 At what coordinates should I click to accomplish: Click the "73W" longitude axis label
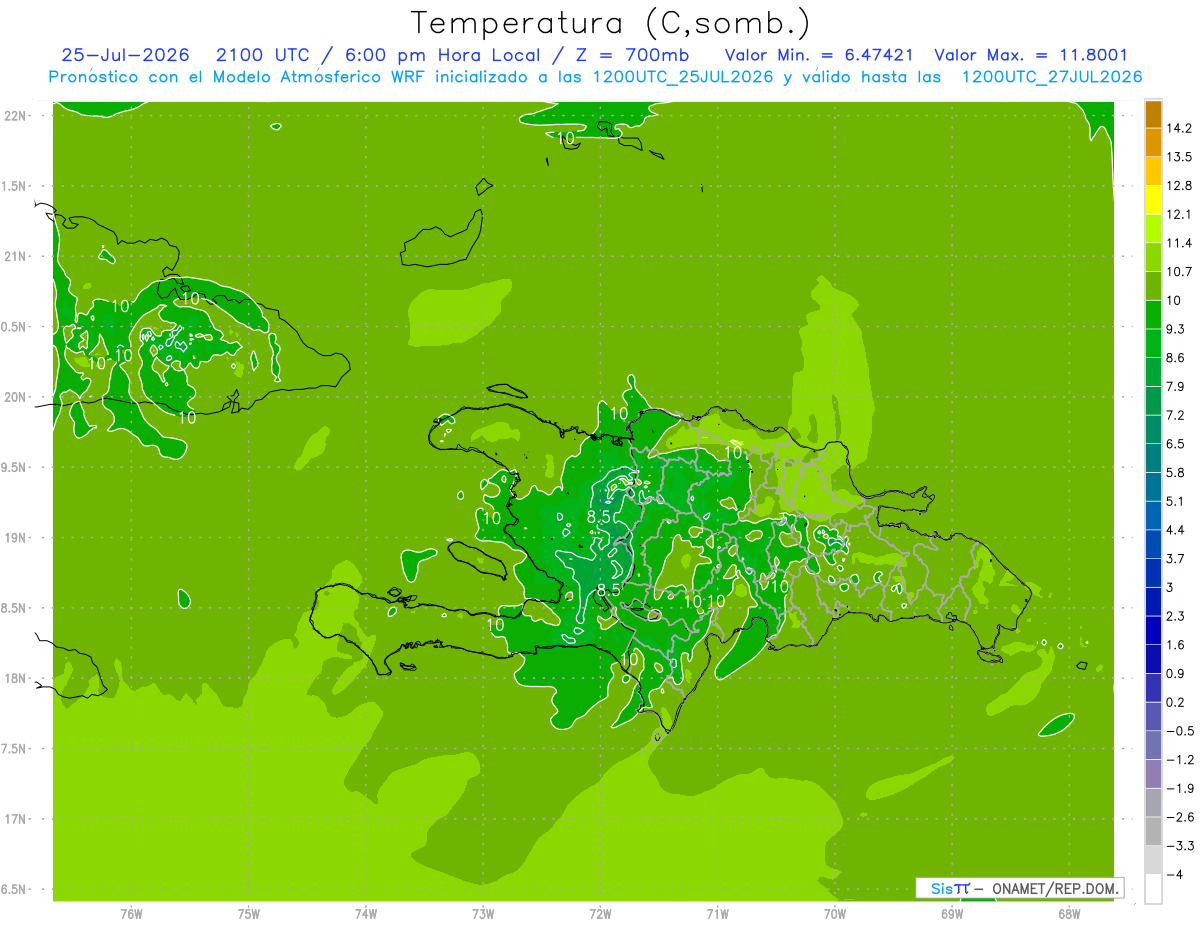tap(483, 913)
